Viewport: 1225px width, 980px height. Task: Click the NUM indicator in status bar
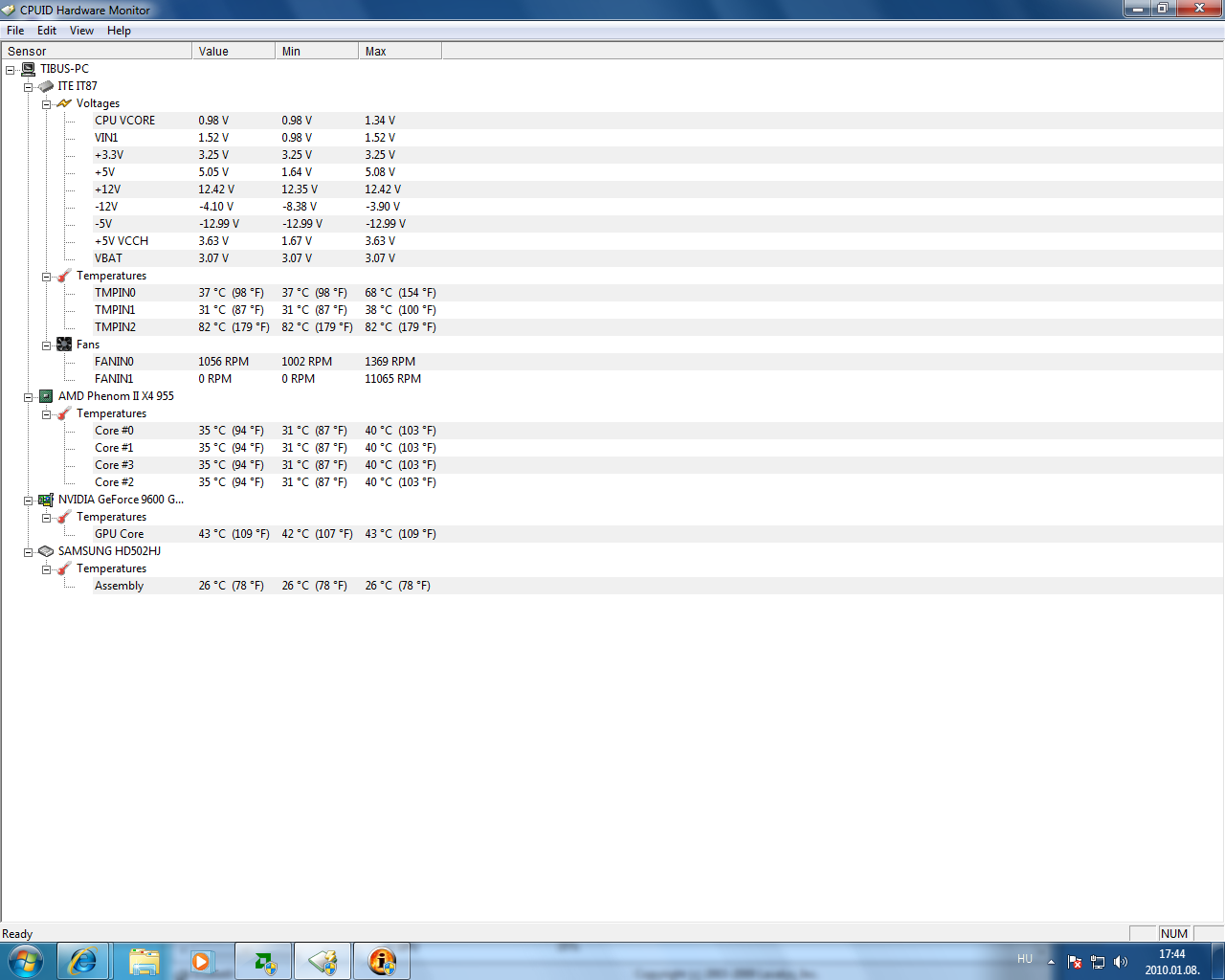coord(1174,934)
